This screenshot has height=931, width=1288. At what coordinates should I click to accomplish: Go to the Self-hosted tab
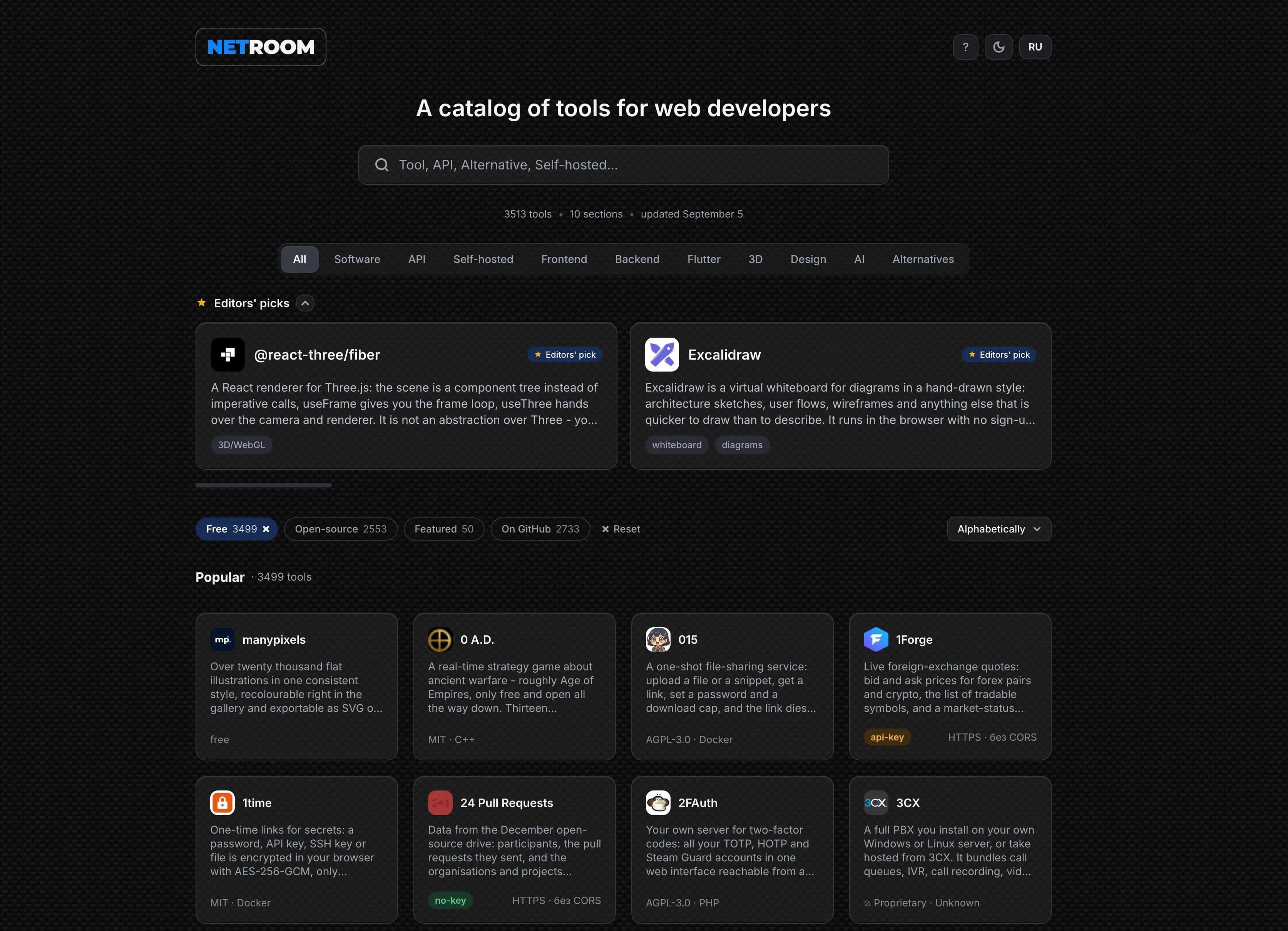click(483, 259)
